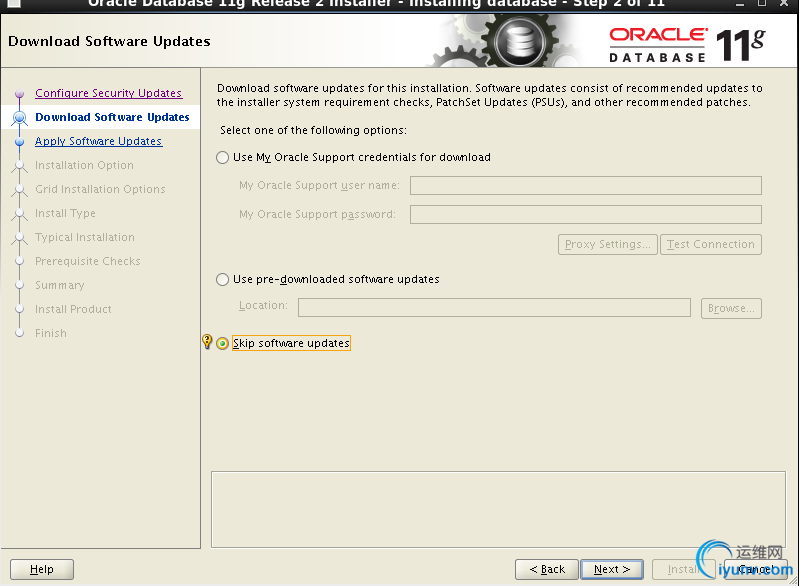Click the current step marker icon in sidebar
The height and width of the screenshot is (586, 799).
pos(19,118)
